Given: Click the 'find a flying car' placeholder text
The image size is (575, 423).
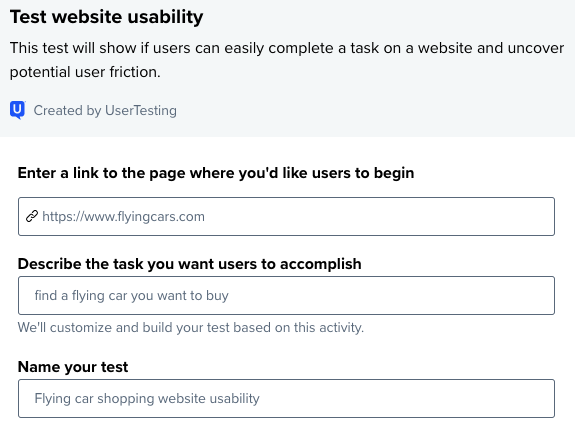Looking at the screenshot, I should tap(132, 295).
